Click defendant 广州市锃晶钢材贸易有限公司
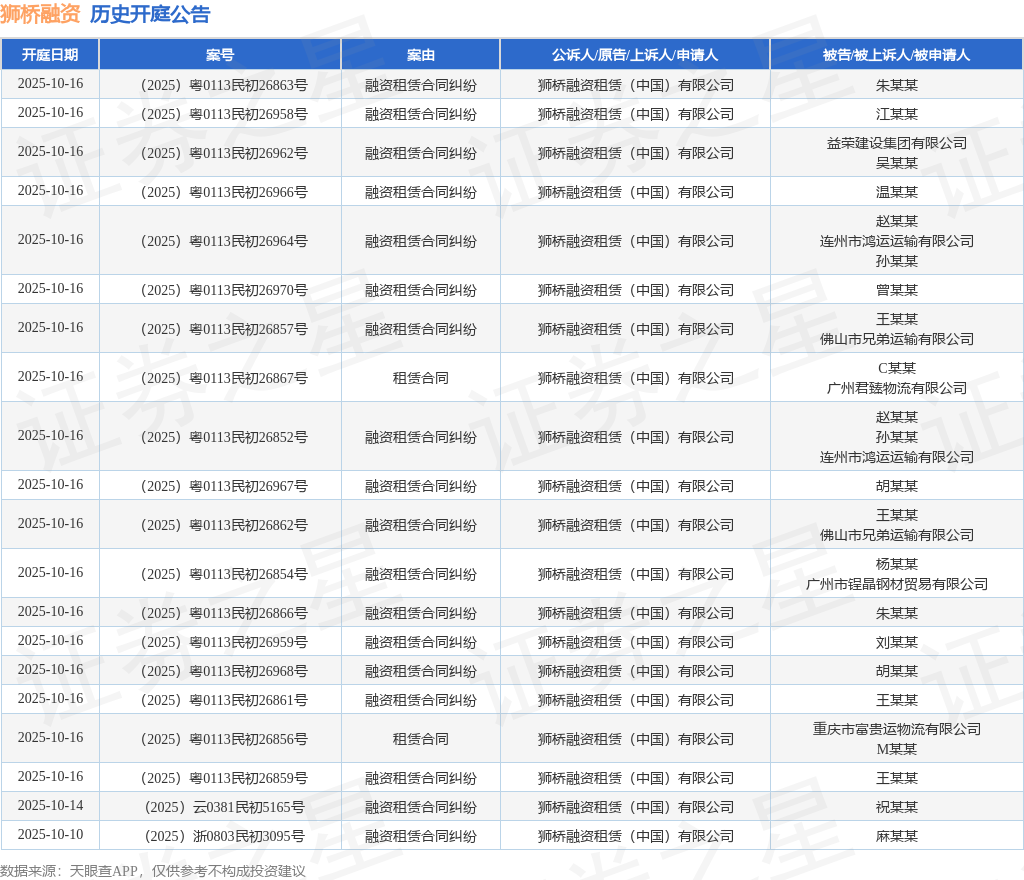 (897, 584)
